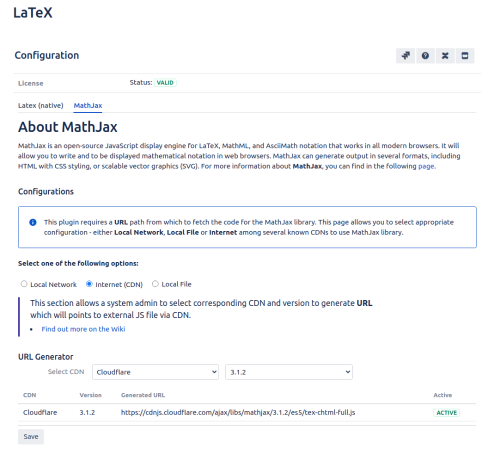The width and height of the screenshot is (488, 450).
Task: Select the Internet (CDN) radio option
Action: pos(89,284)
